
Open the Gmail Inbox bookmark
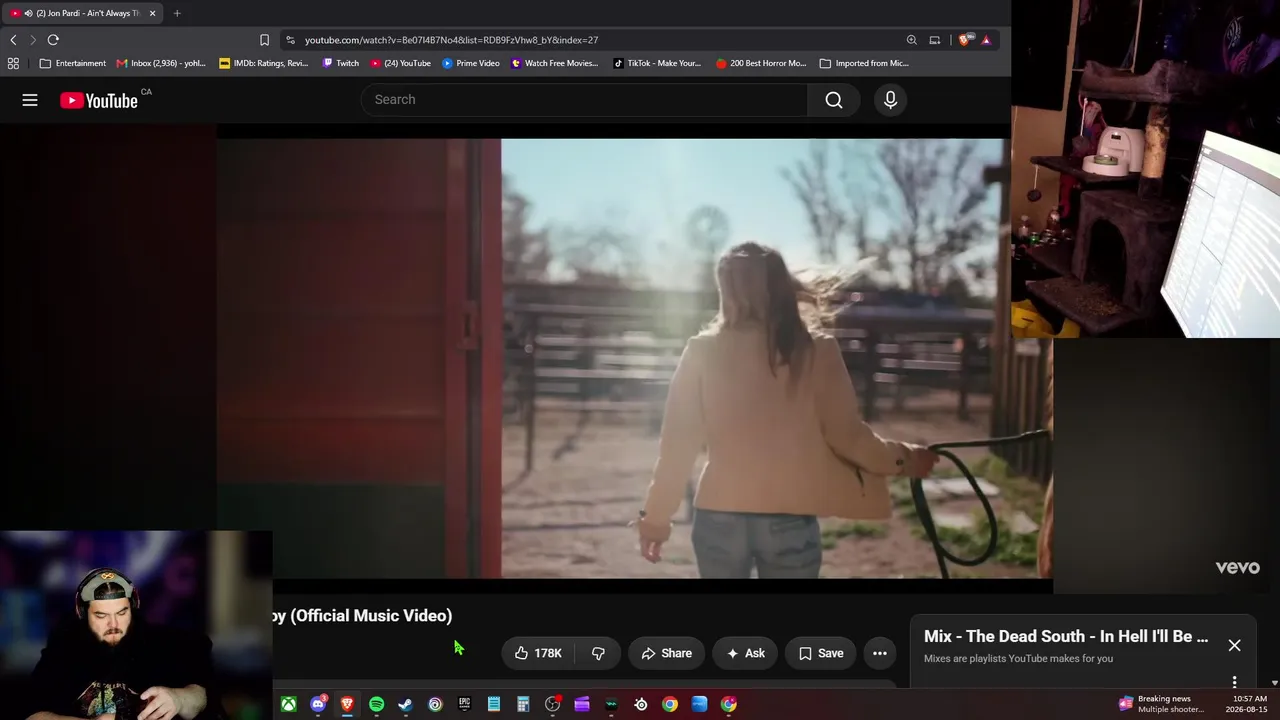(161, 63)
